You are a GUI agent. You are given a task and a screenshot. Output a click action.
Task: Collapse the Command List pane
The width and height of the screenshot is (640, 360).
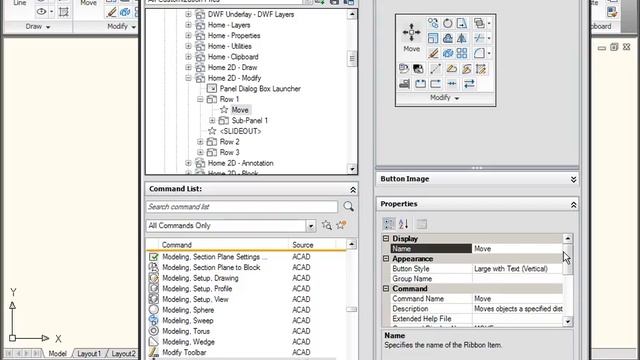coord(353,189)
